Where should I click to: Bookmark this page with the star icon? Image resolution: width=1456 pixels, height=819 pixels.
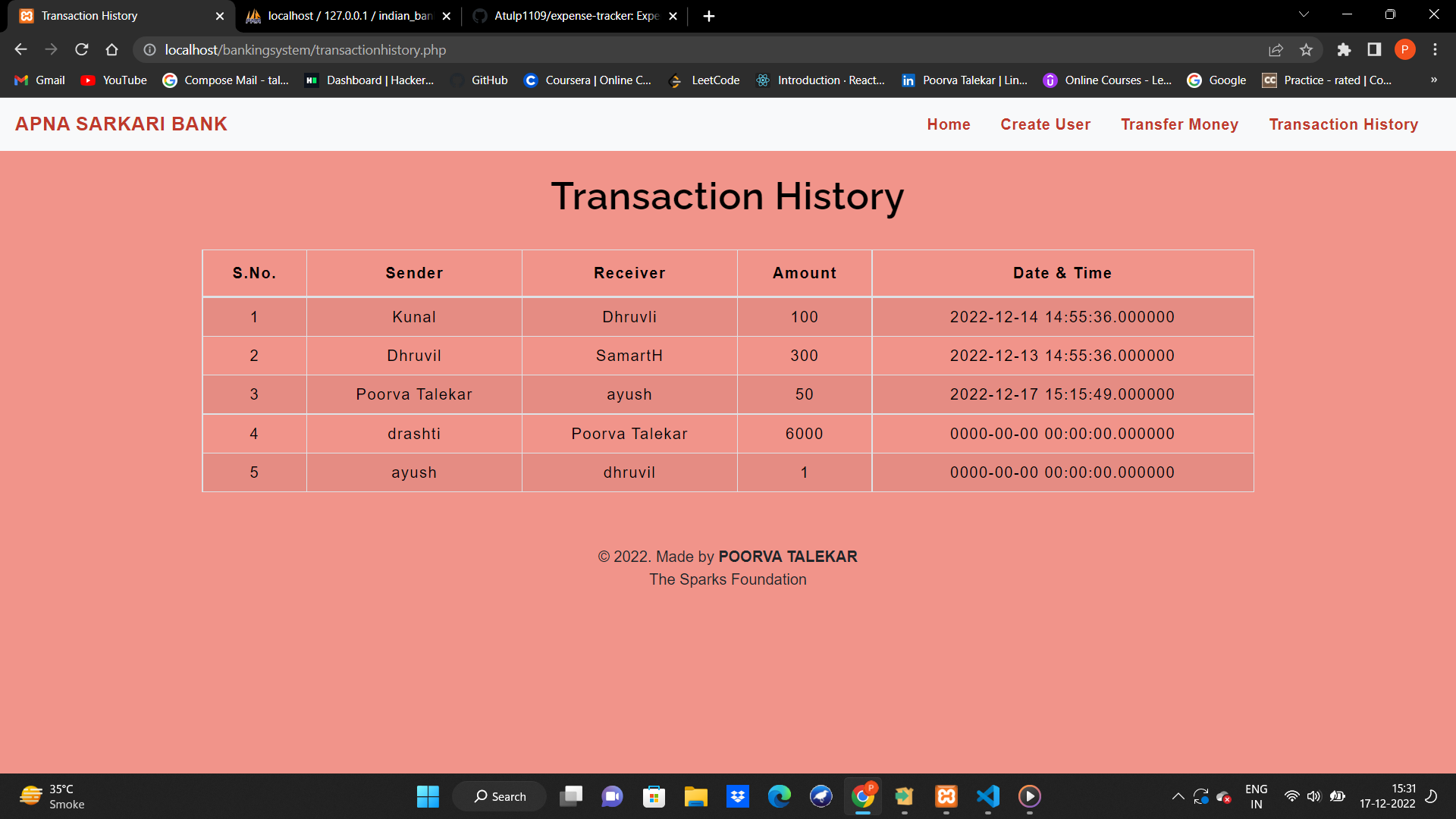tap(1306, 49)
